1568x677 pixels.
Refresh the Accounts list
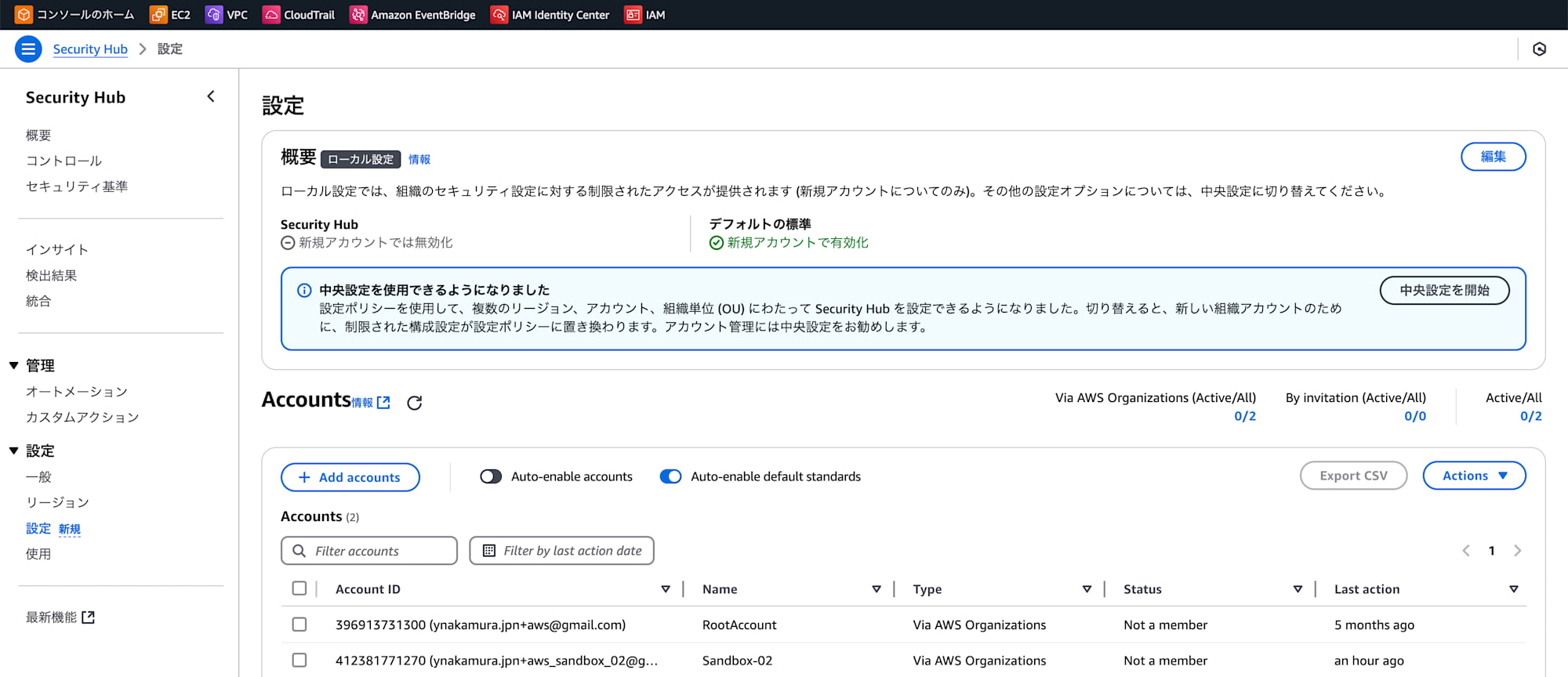[x=415, y=403]
